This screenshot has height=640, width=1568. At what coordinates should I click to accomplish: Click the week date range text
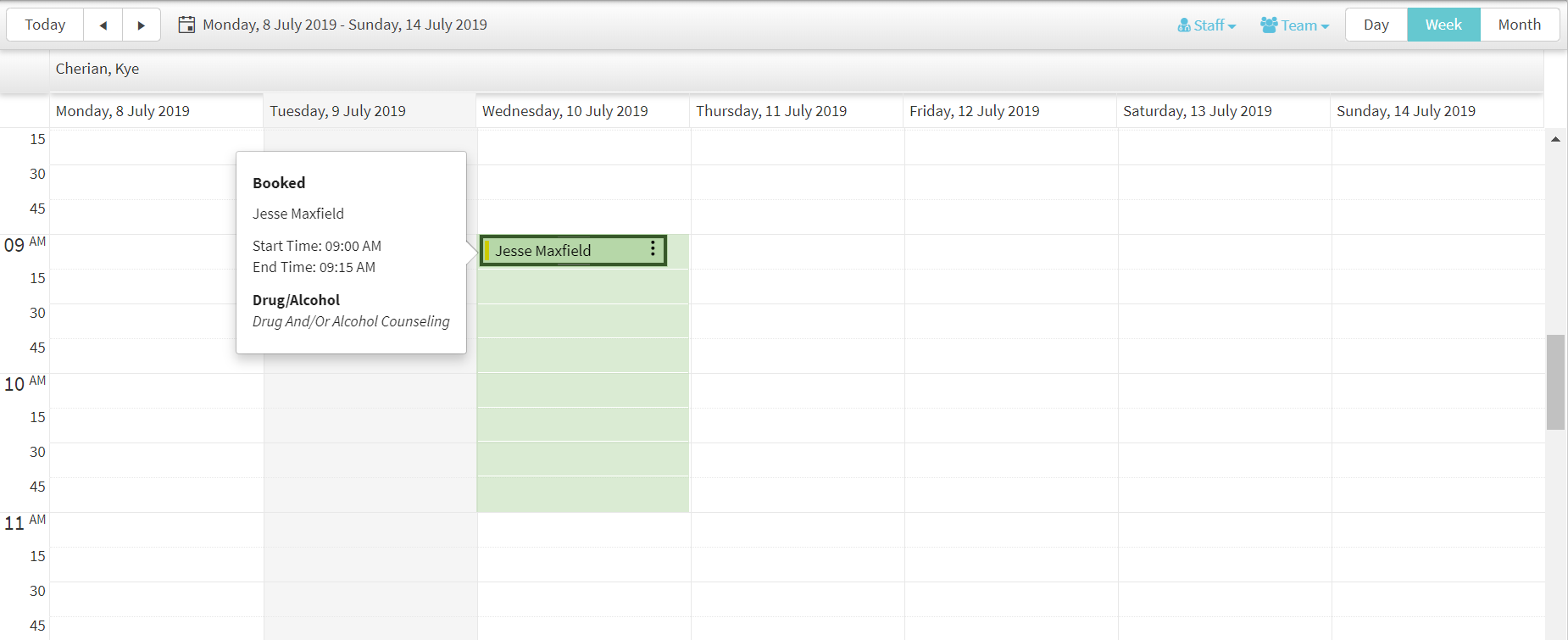tap(345, 25)
